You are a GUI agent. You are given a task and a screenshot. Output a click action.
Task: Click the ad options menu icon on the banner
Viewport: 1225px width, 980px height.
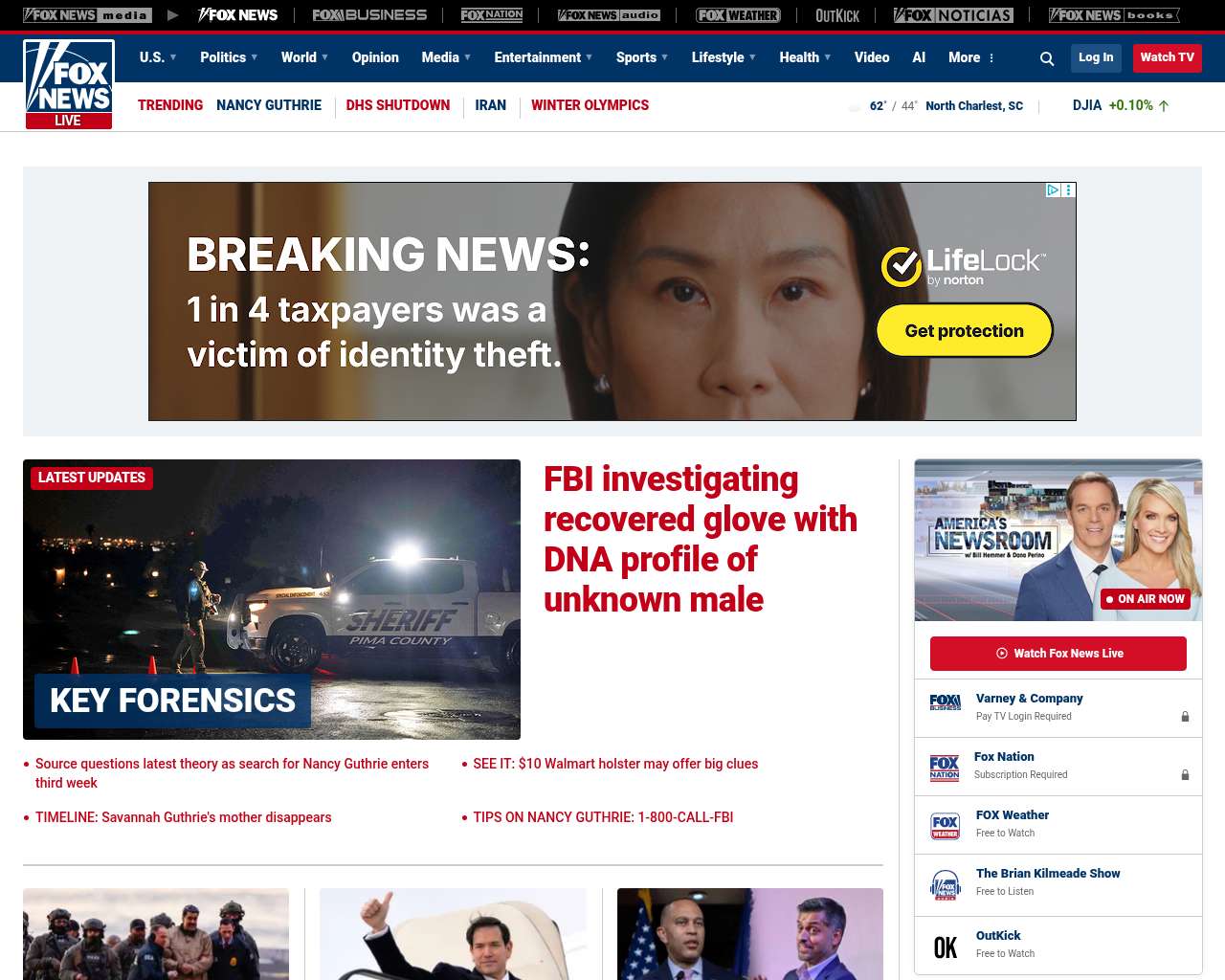pos(1069,189)
